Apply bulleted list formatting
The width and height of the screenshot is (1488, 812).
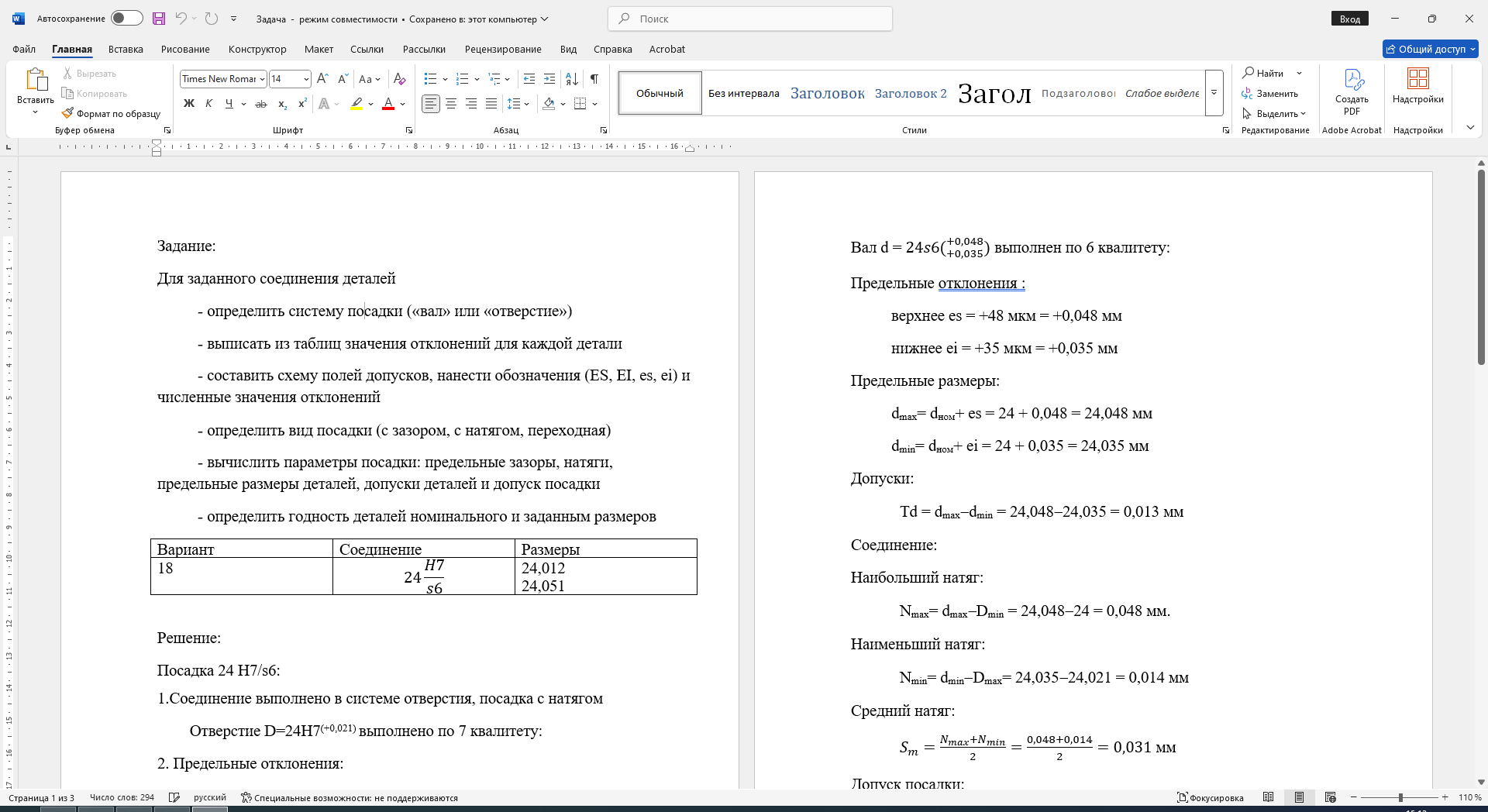[431, 79]
